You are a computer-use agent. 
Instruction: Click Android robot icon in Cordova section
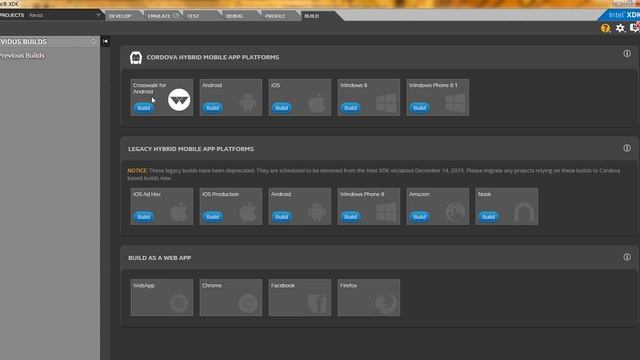[x=248, y=103]
